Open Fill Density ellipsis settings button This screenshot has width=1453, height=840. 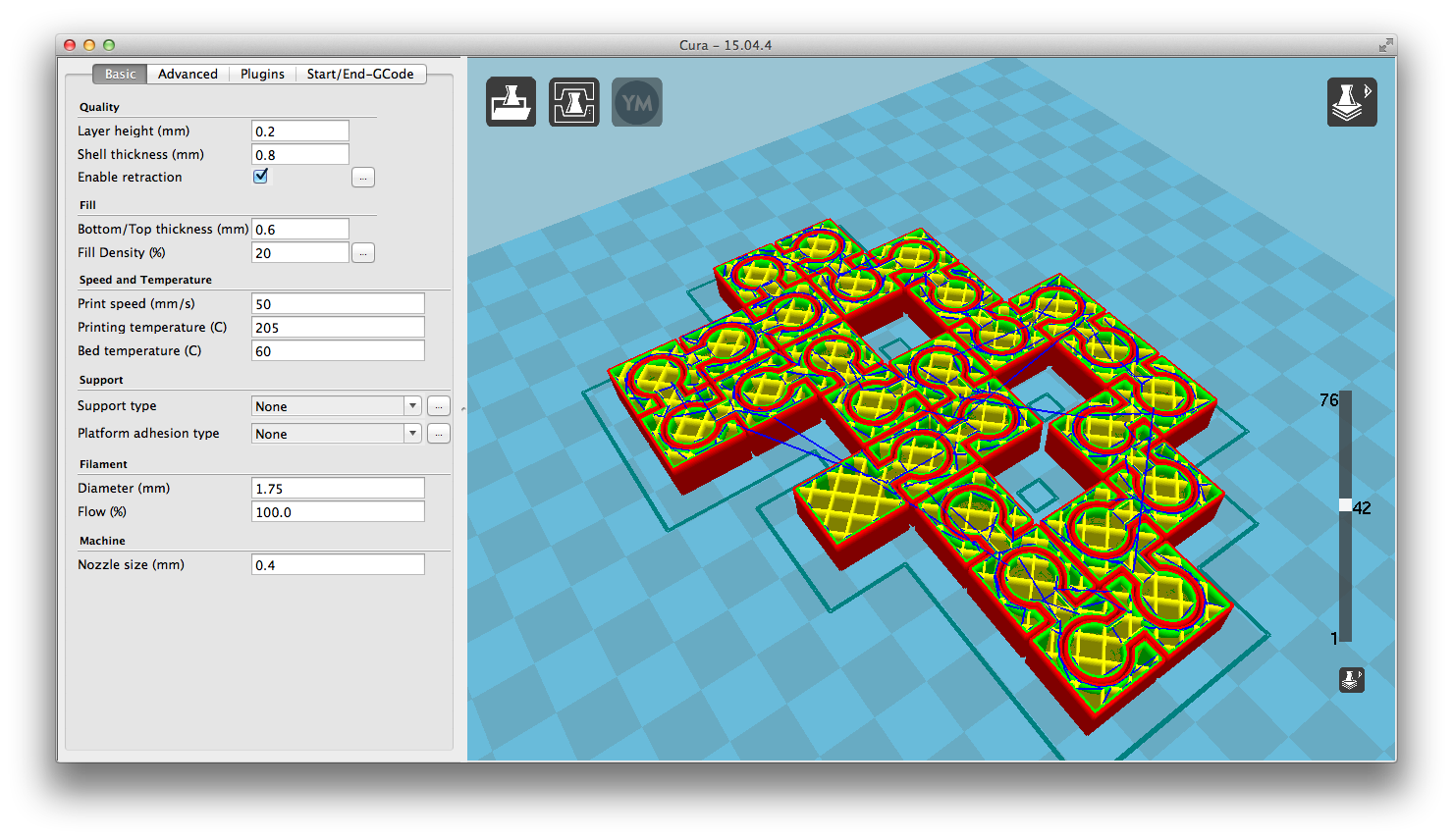[363, 253]
